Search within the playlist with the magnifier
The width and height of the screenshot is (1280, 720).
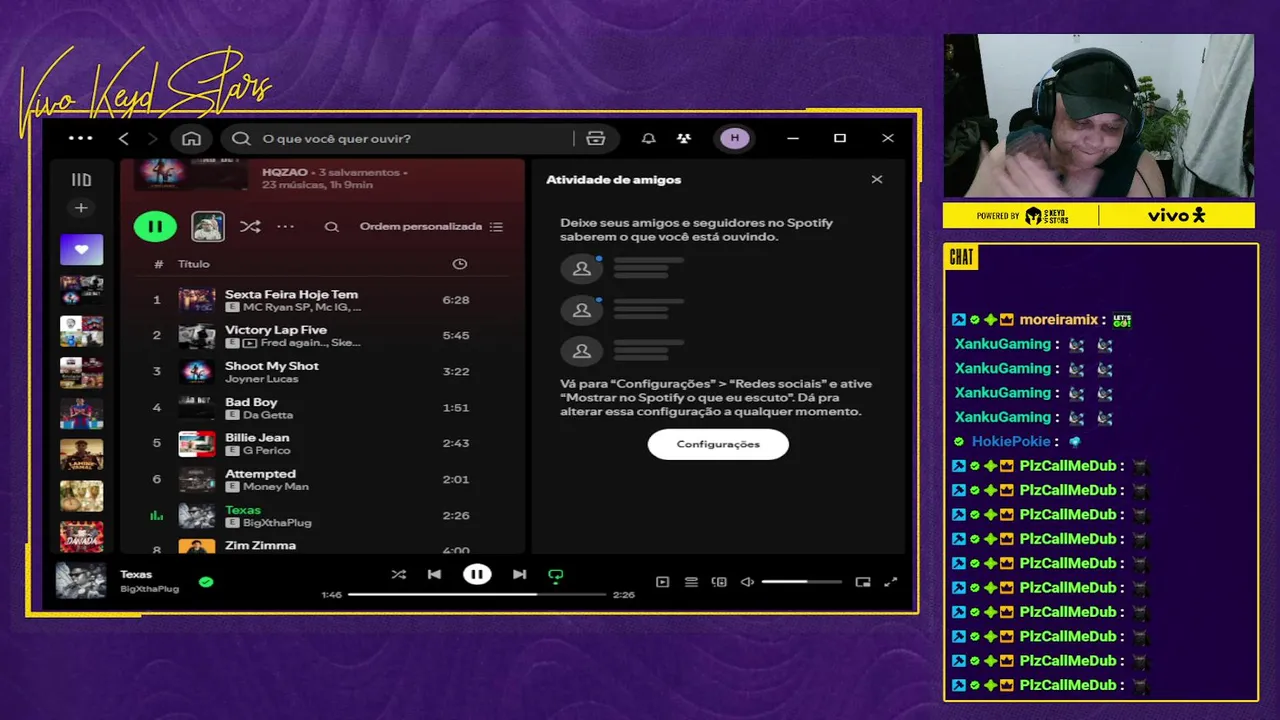pyautogui.click(x=331, y=227)
